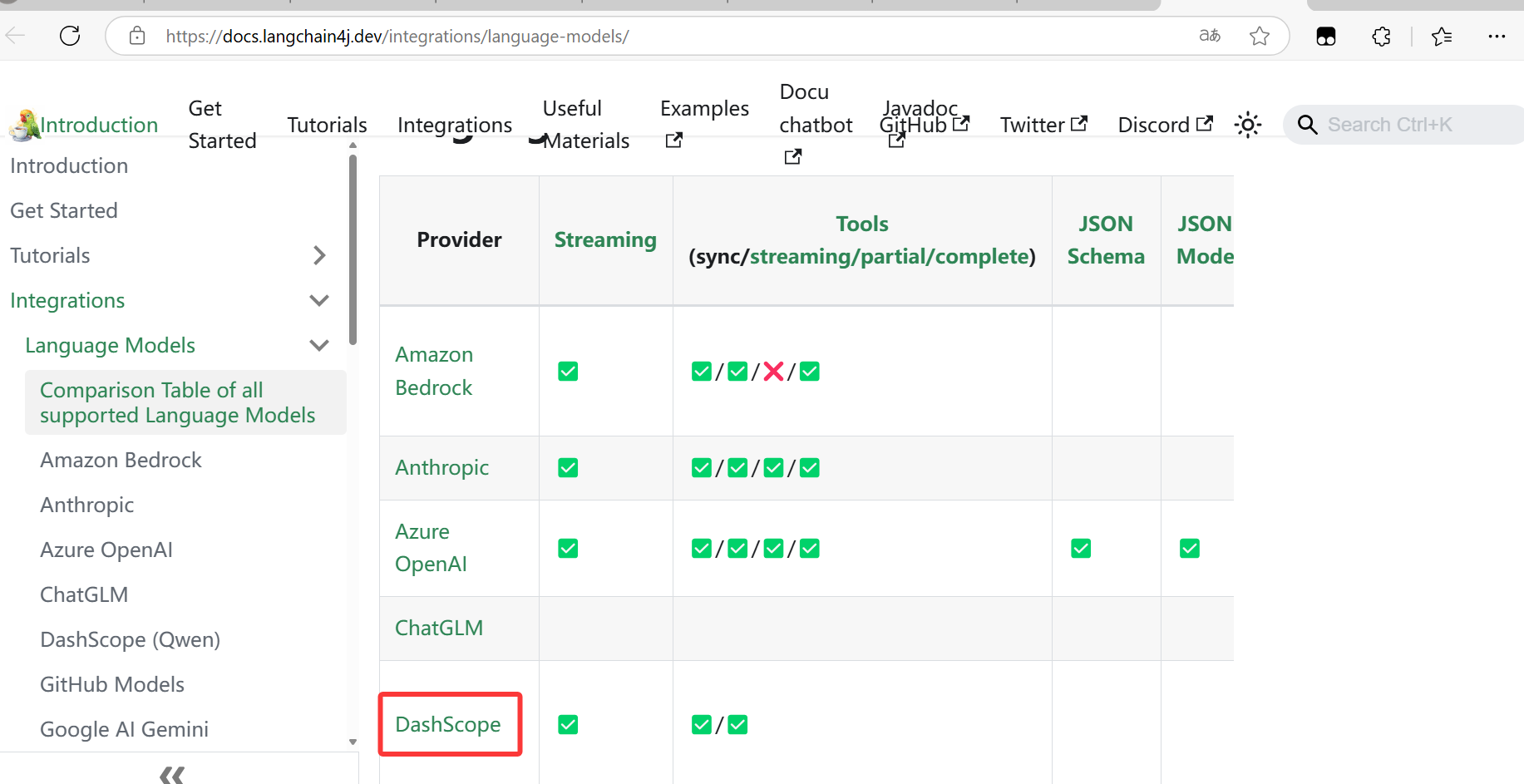Open the Discord external link

click(1165, 125)
